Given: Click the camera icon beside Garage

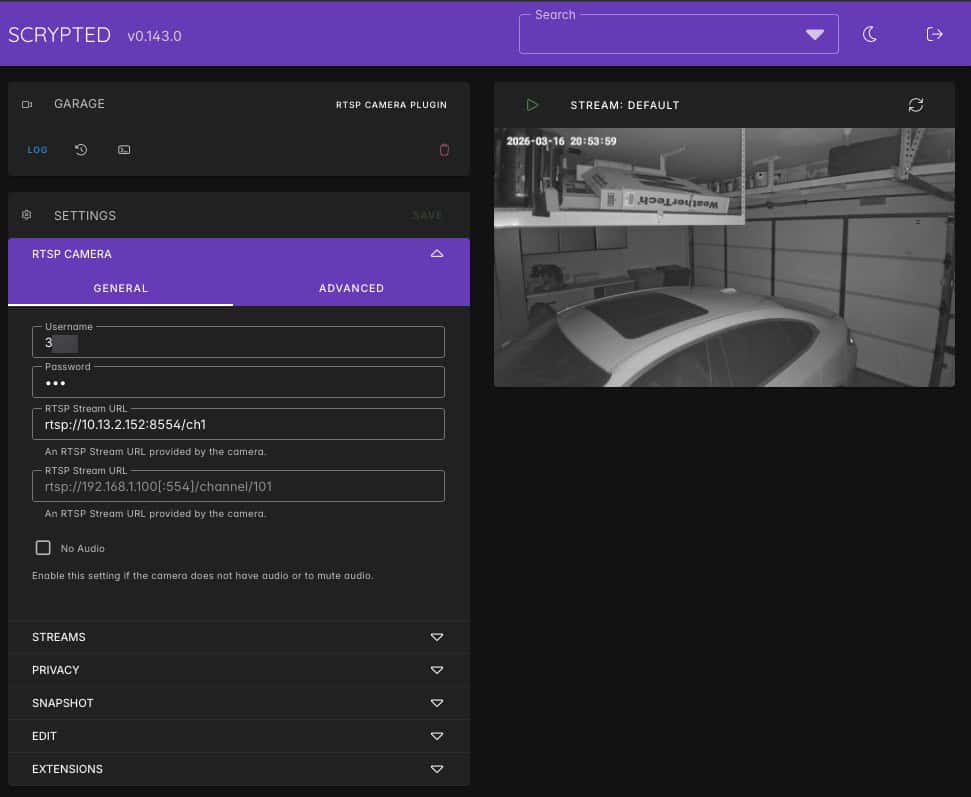Looking at the screenshot, I should pyautogui.click(x=27, y=104).
